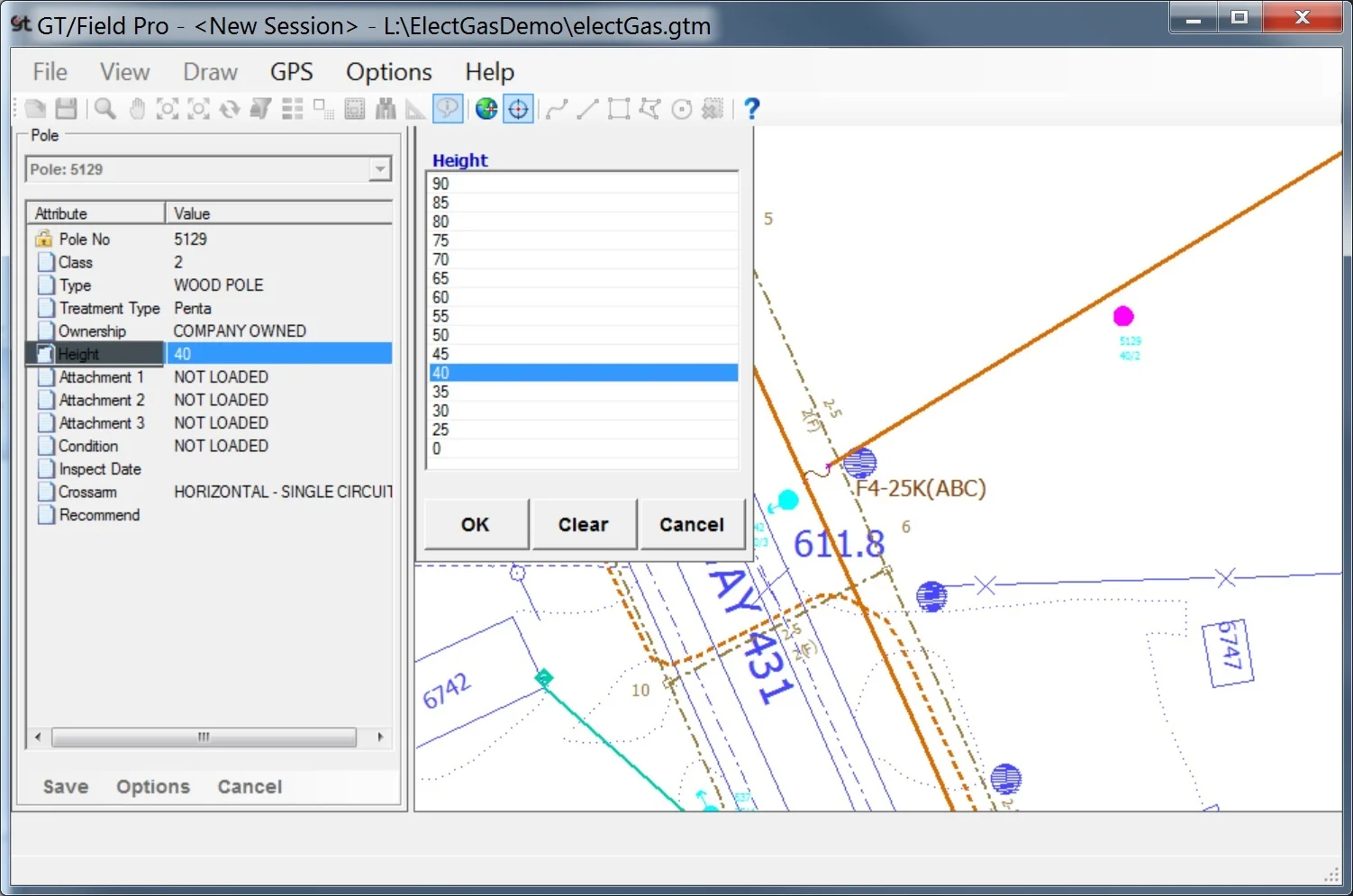
Task: Select the triangle ruler measure tool
Action: point(415,109)
